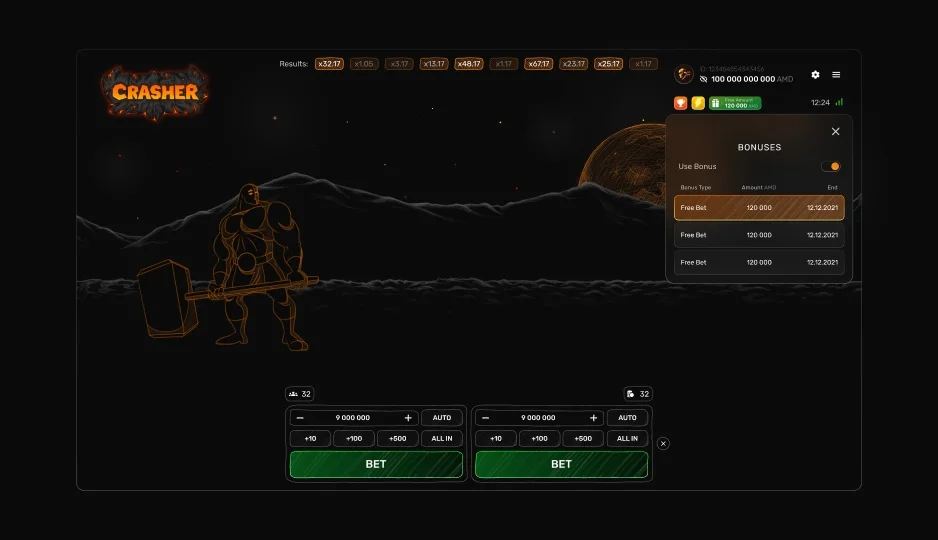938x540 pixels.
Task: Select the highlighted first Free Bet row
Action: [759, 208]
